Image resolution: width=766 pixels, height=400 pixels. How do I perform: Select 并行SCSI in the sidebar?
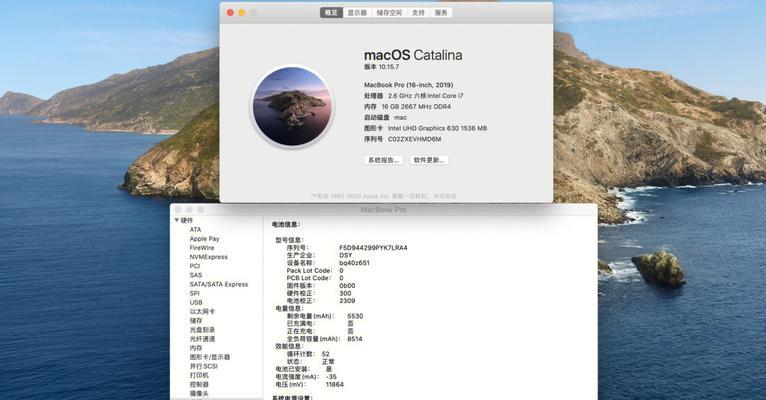[x=204, y=366]
